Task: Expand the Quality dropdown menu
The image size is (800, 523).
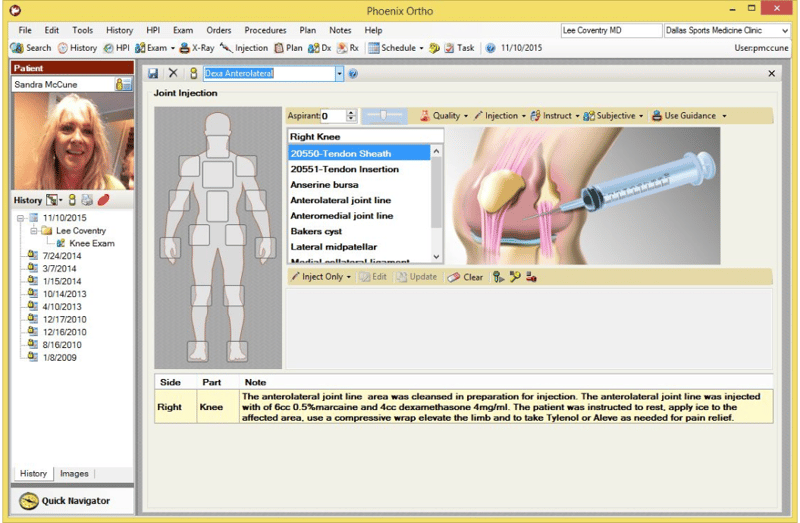Action: 446,115
